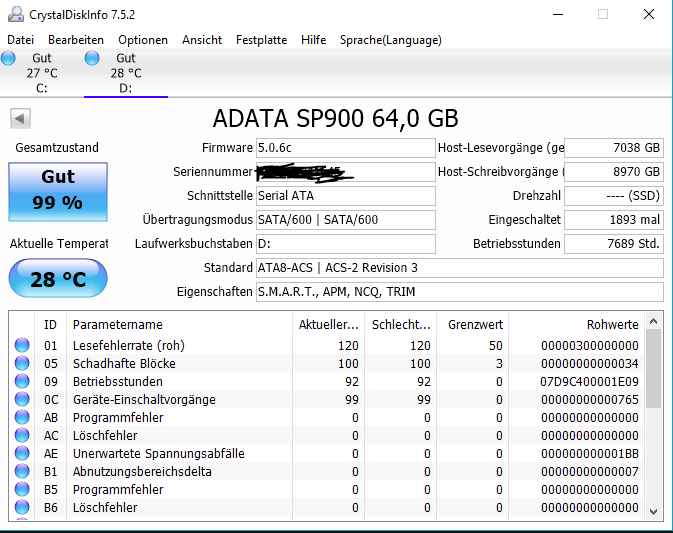Click the Gut 99 % health status button

click(x=58, y=191)
